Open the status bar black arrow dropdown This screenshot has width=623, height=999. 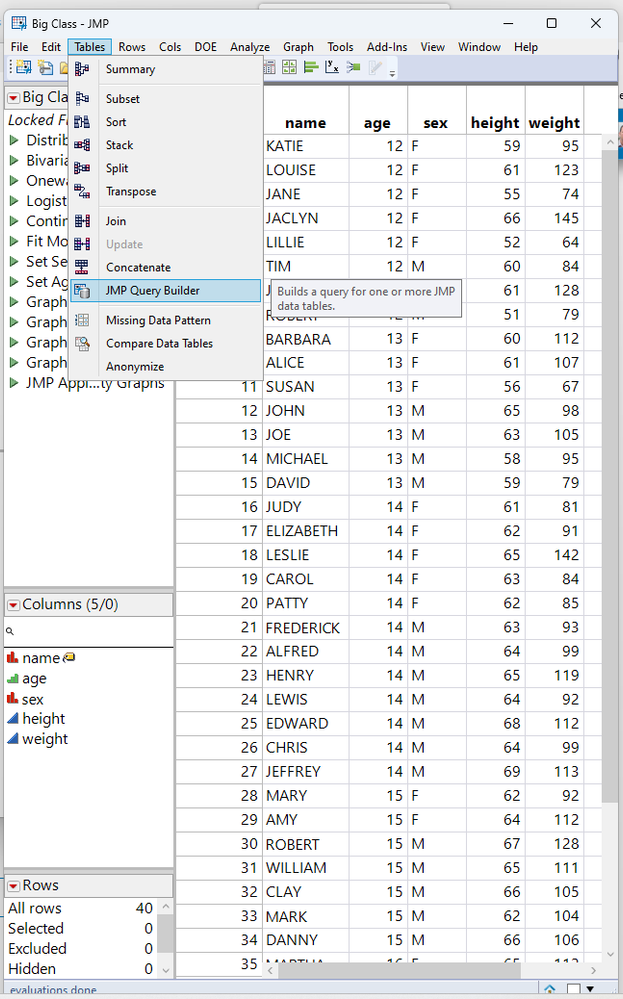591,989
